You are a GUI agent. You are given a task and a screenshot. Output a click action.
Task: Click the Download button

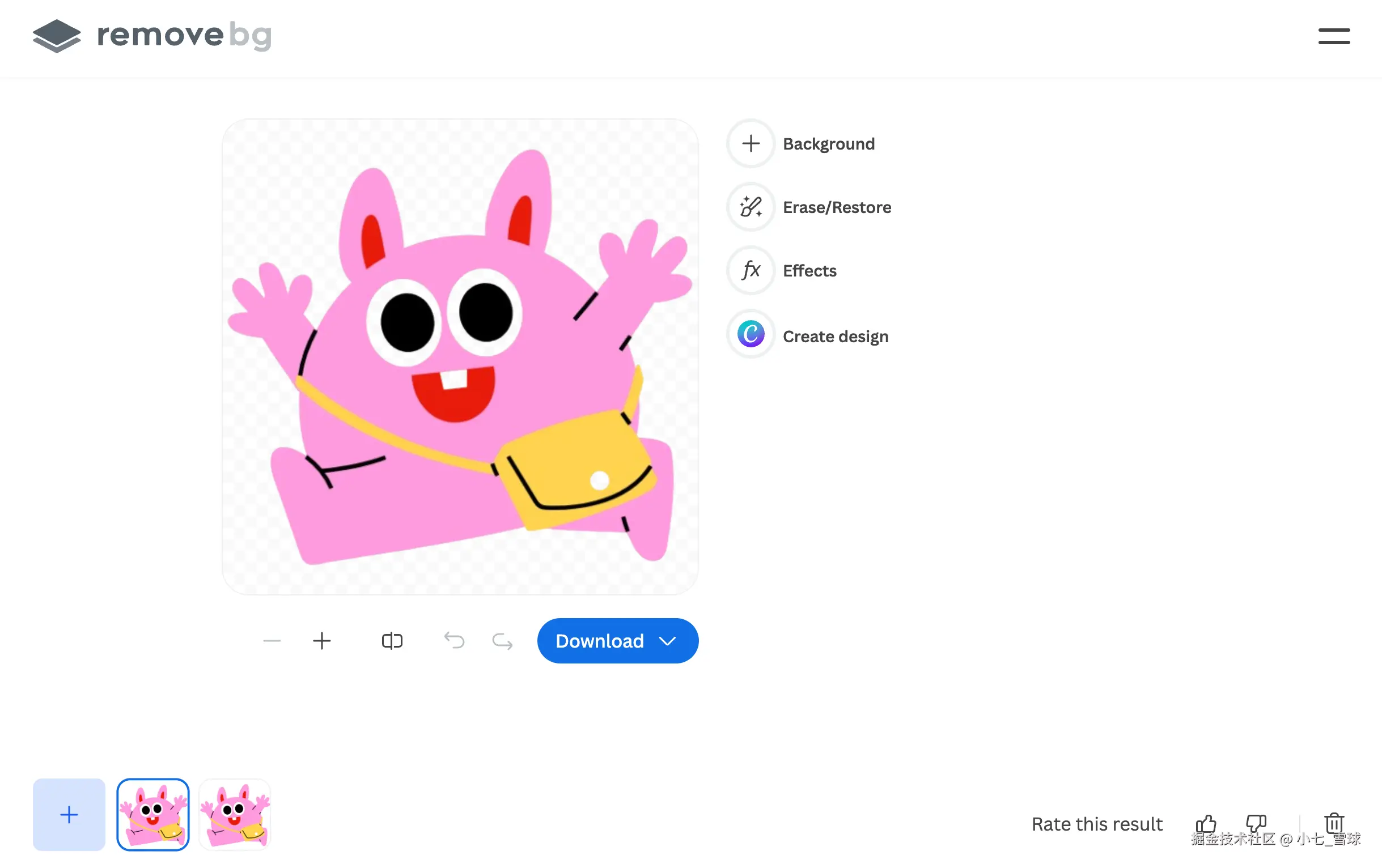(599, 641)
